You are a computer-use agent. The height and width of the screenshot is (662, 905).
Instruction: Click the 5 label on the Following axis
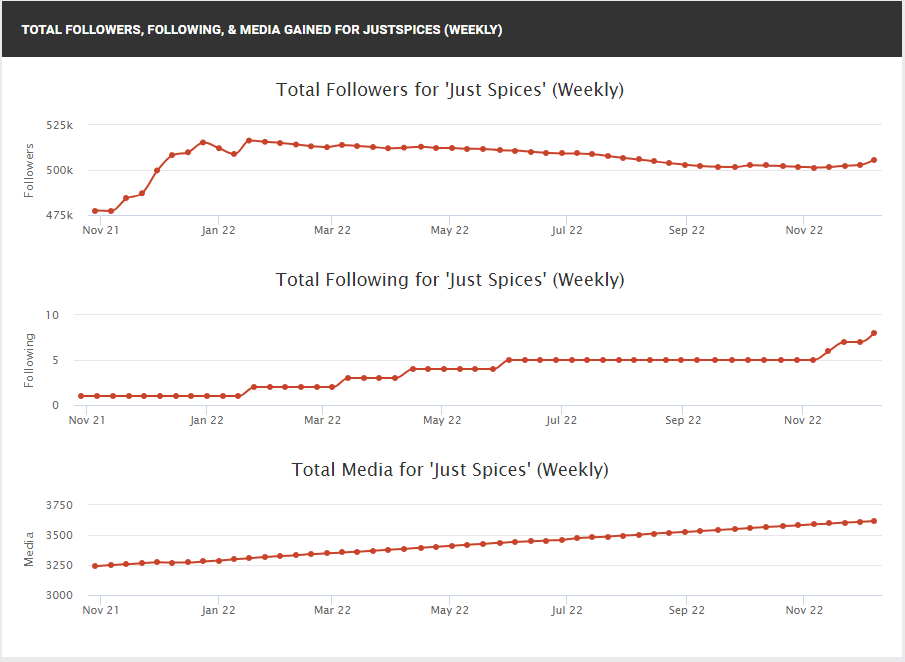[55, 360]
